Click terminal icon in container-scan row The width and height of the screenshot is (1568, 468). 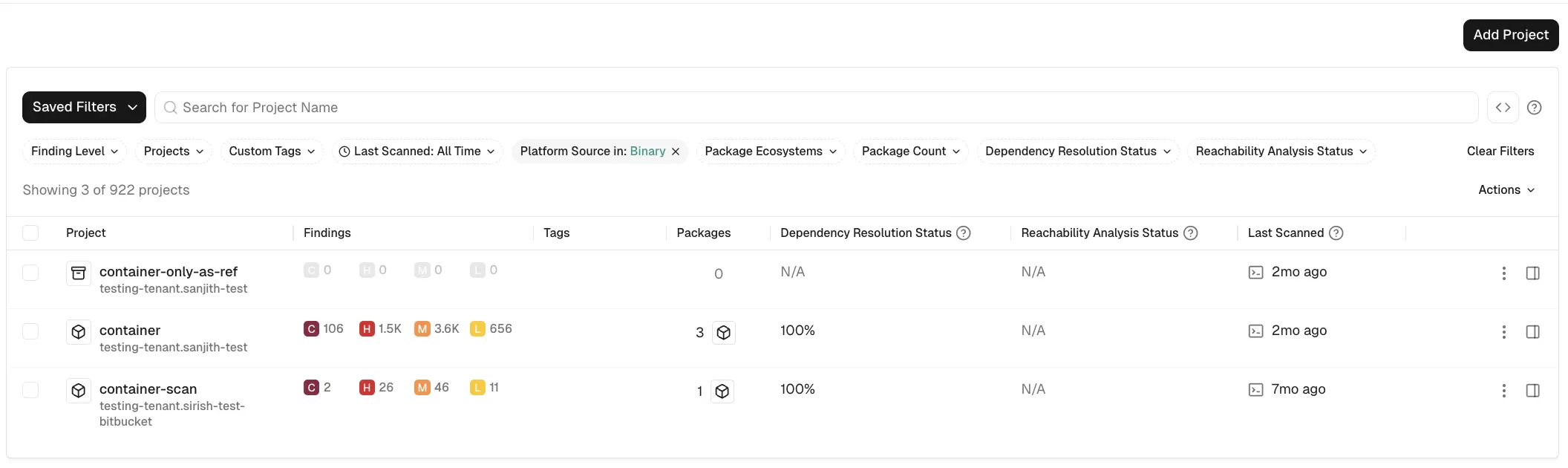pyautogui.click(x=1255, y=390)
